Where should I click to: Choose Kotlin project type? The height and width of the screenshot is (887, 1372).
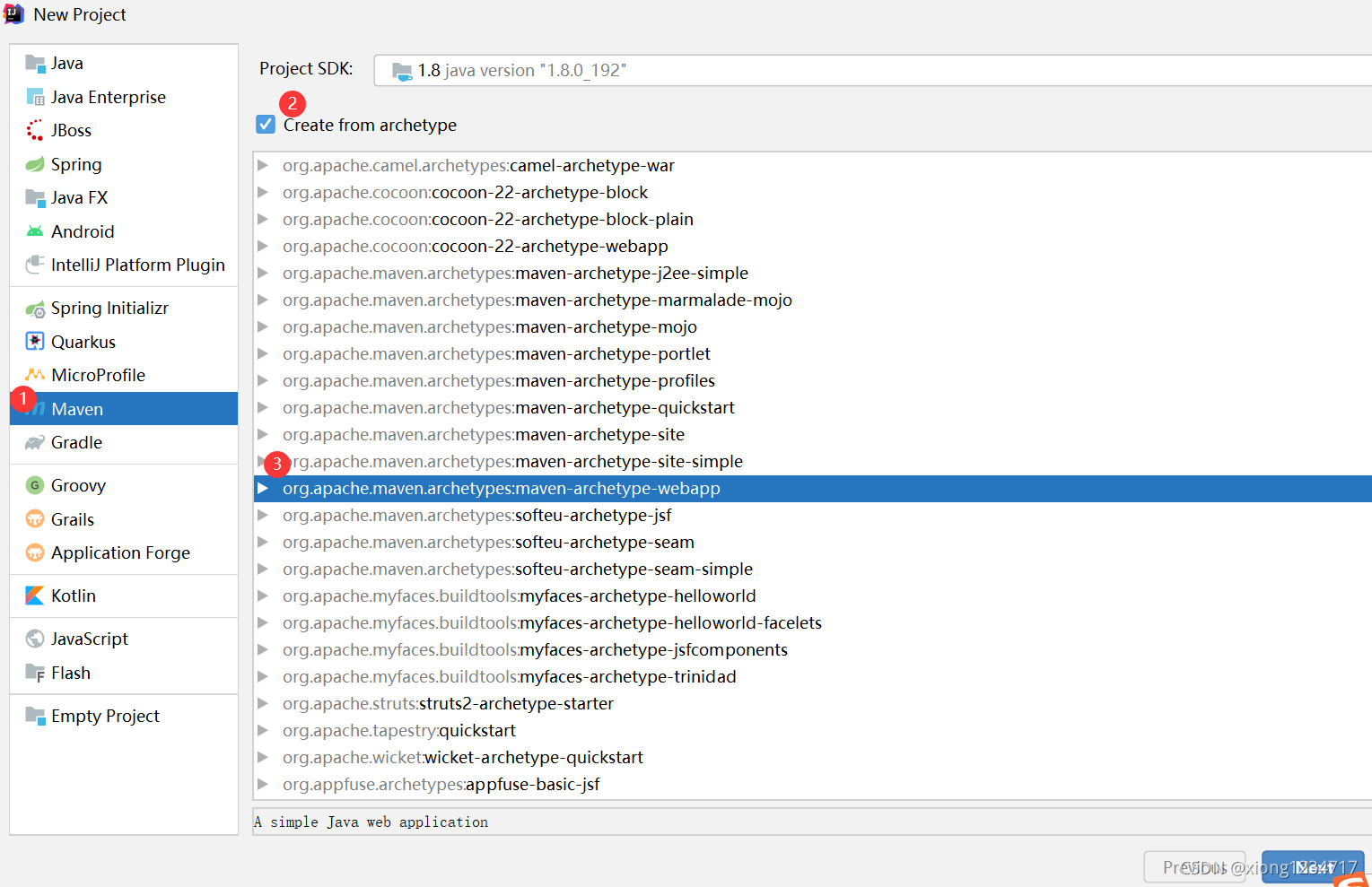point(124,596)
